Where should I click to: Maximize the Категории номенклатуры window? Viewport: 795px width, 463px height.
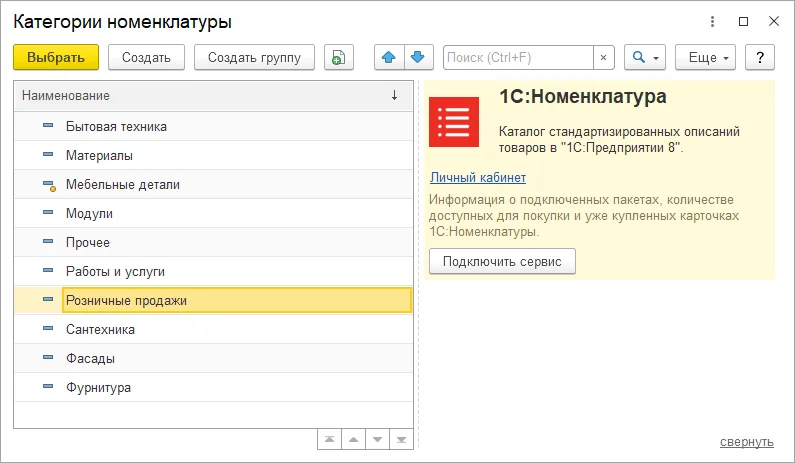click(x=743, y=21)
